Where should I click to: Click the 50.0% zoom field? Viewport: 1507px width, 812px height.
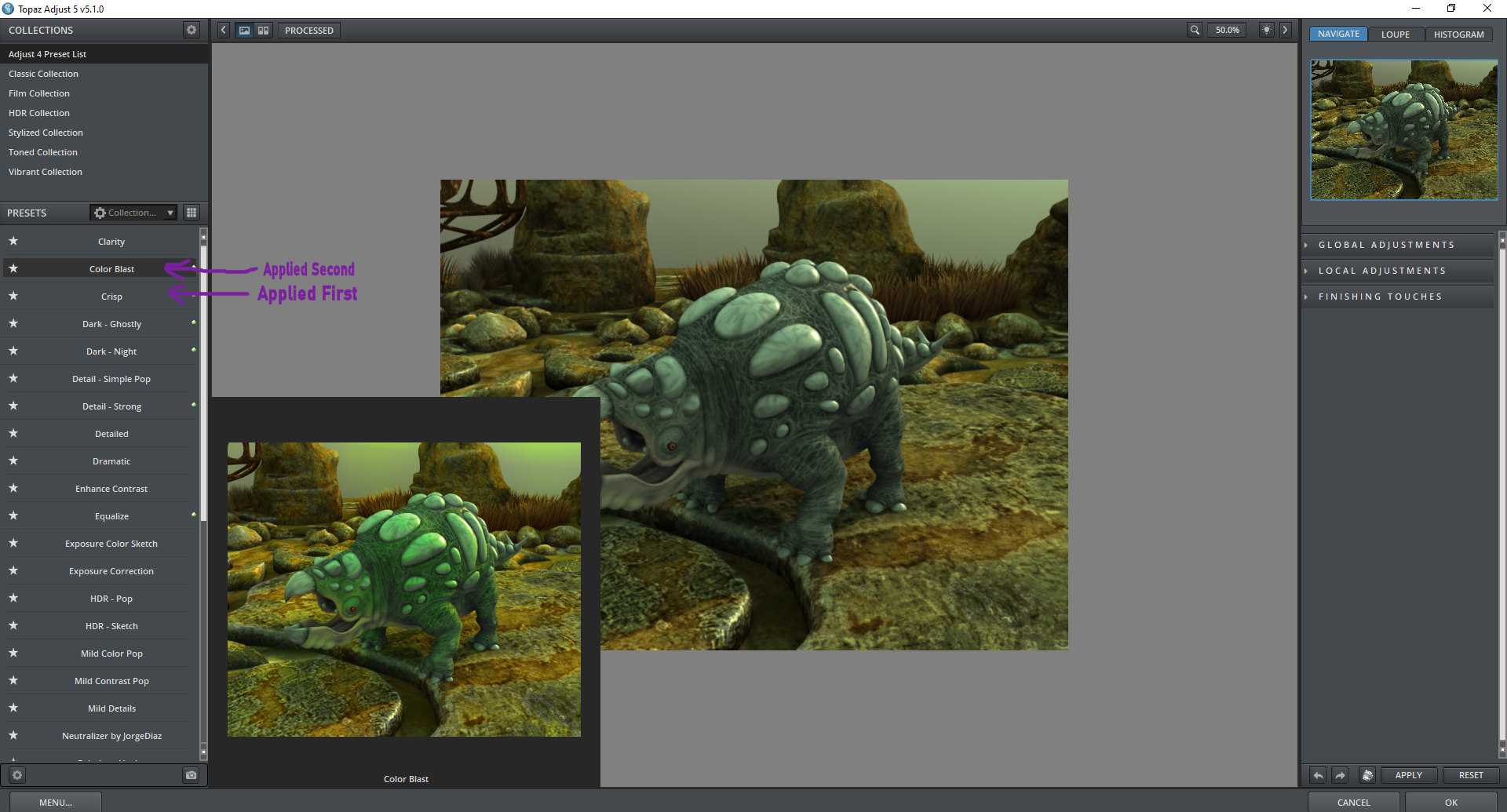tap(1228, 30)
